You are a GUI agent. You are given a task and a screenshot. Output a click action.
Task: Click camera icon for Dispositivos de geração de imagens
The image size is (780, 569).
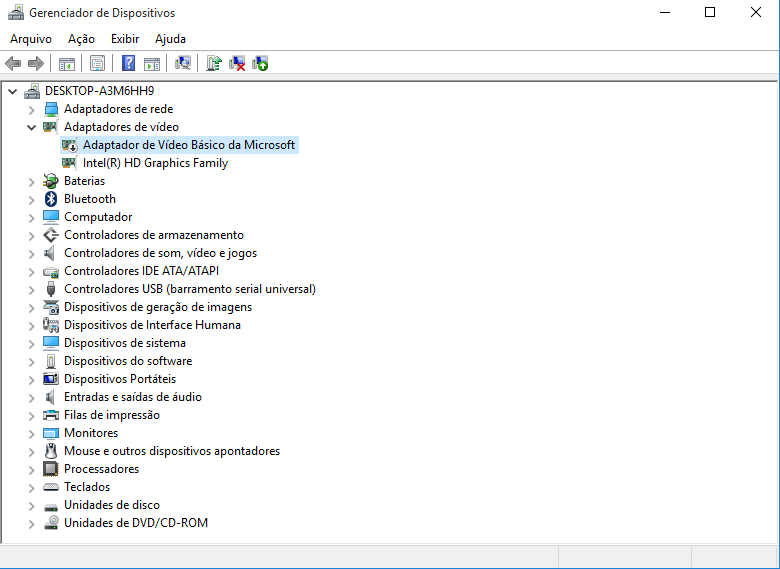(51, 307)
